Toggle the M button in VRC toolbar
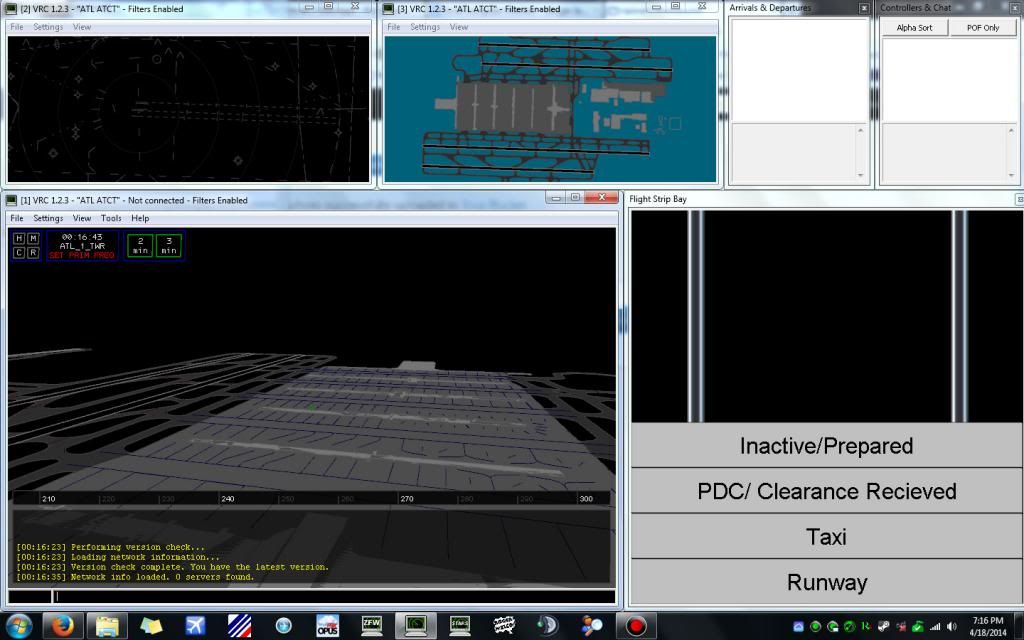Image resolution: width=1024 pixels, height=640 pixels. (x=33, y=238)
